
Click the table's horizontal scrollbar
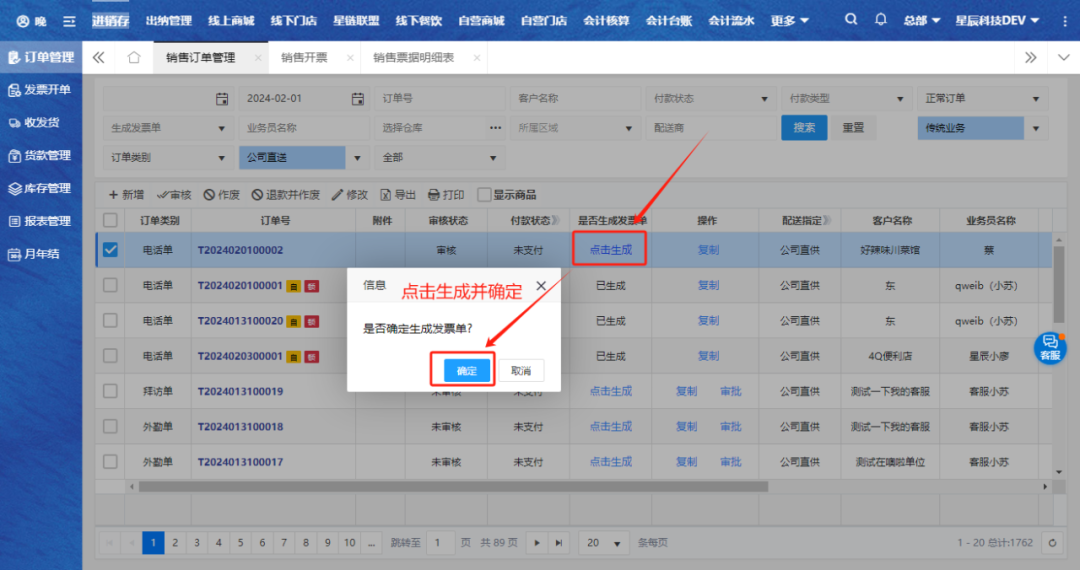450,487
